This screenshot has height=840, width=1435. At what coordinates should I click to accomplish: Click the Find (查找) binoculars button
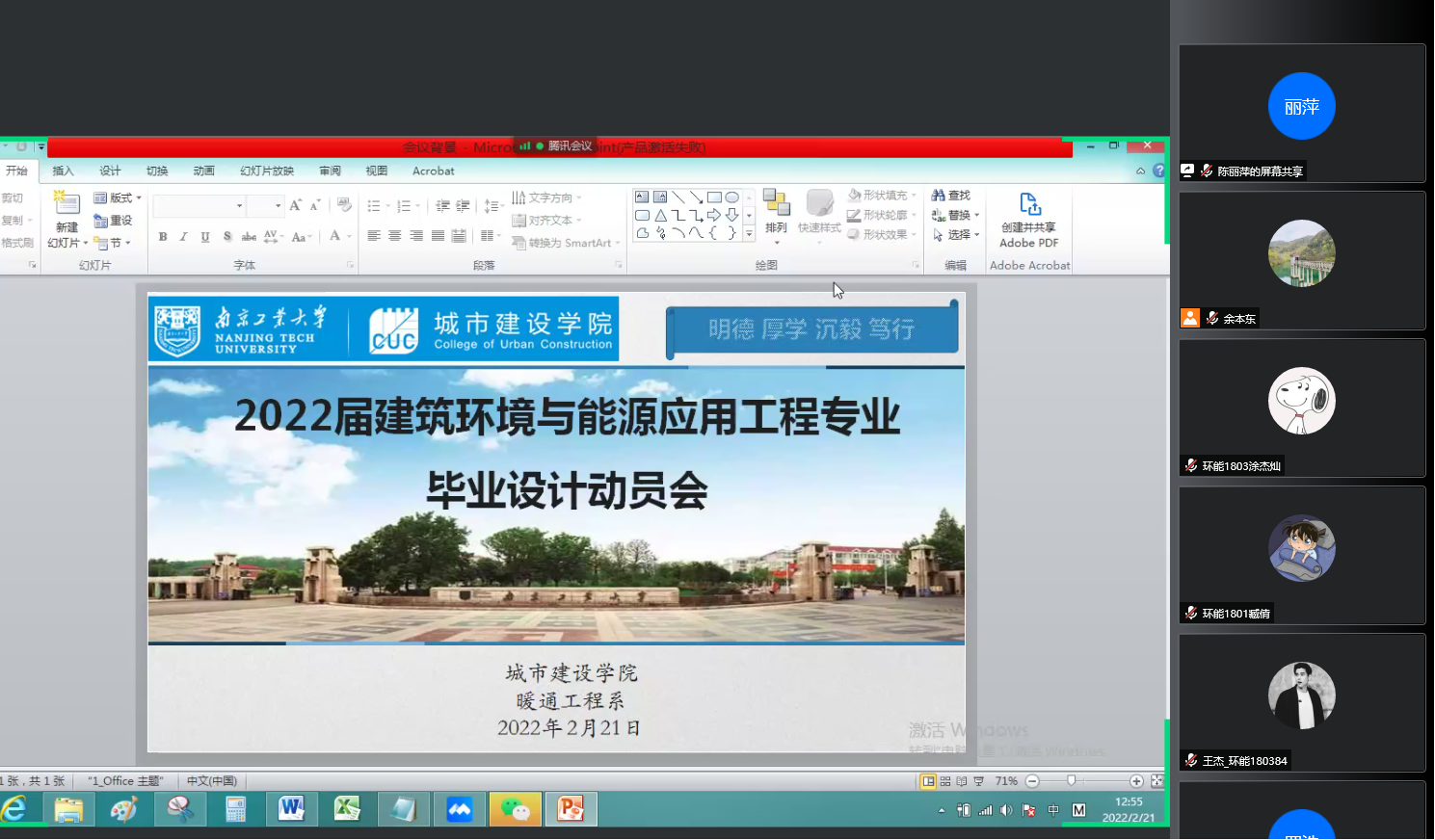tap(950, 196)
